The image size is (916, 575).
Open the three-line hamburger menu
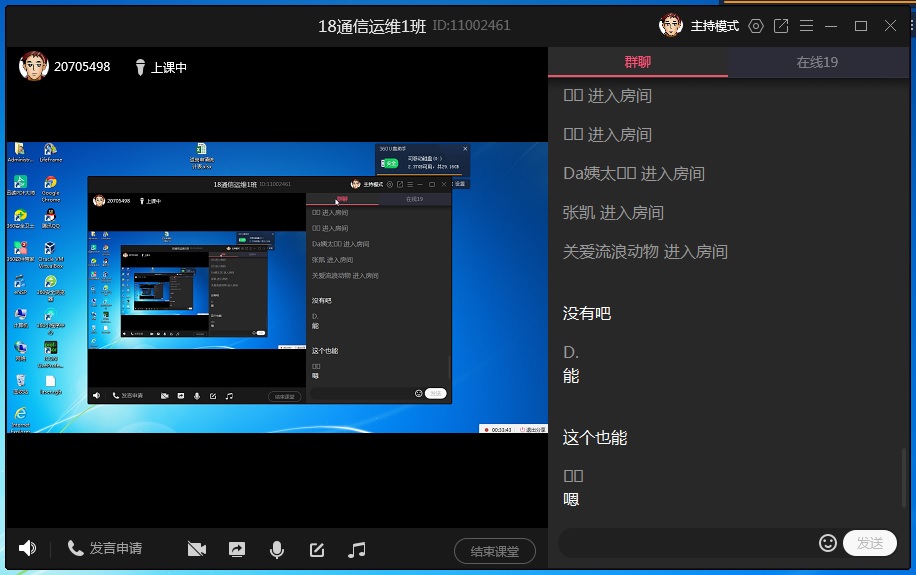click(806, 26)
